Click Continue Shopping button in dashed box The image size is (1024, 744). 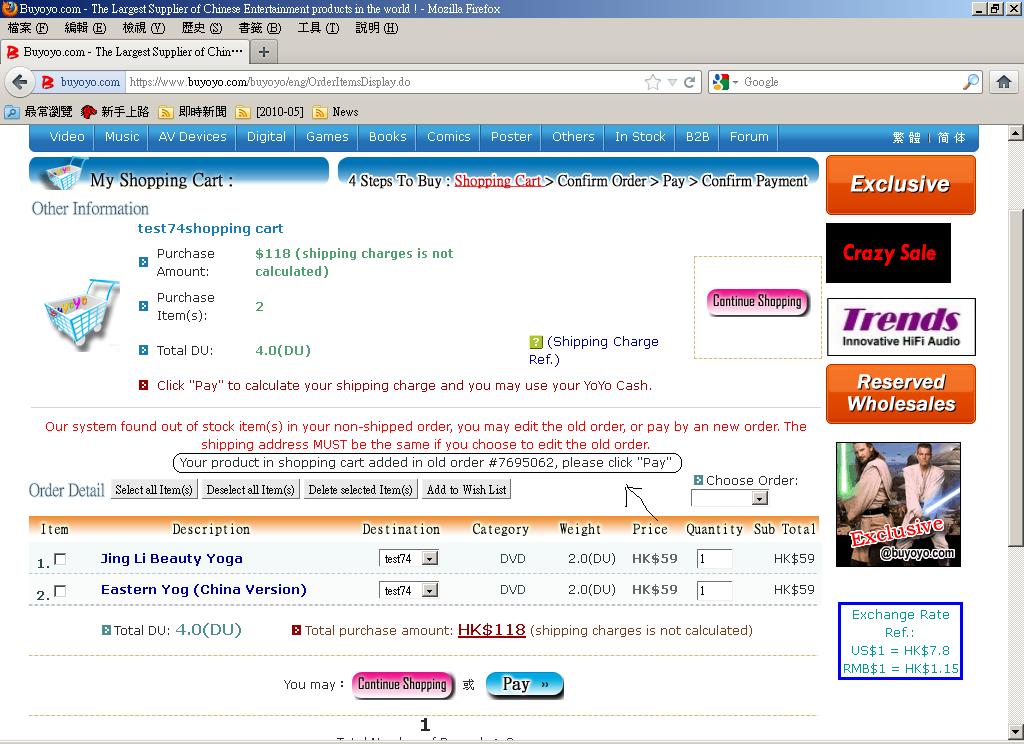pos(758,302)
